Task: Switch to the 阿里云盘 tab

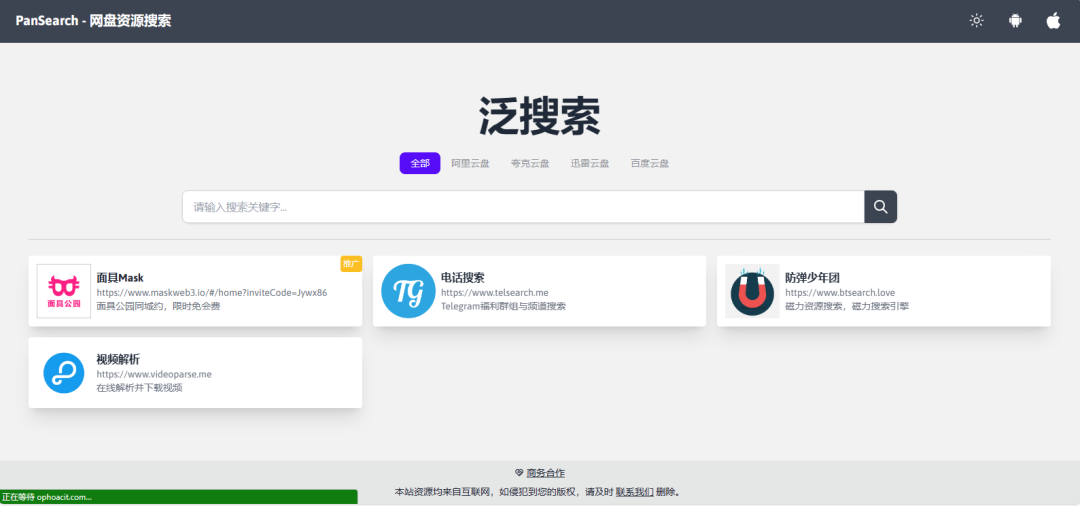Action: tap(470, 164)
